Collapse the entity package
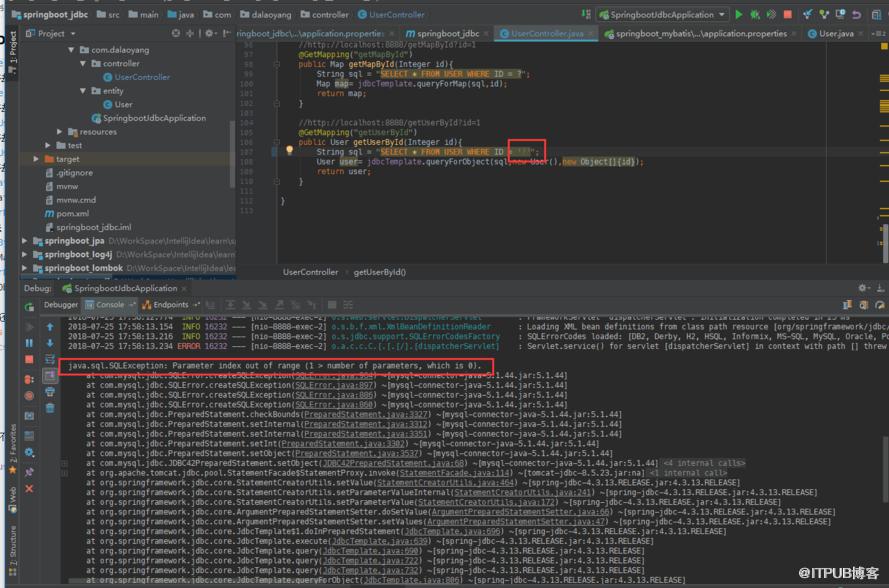The image size is (889, 588). click(x=83, y=91)
